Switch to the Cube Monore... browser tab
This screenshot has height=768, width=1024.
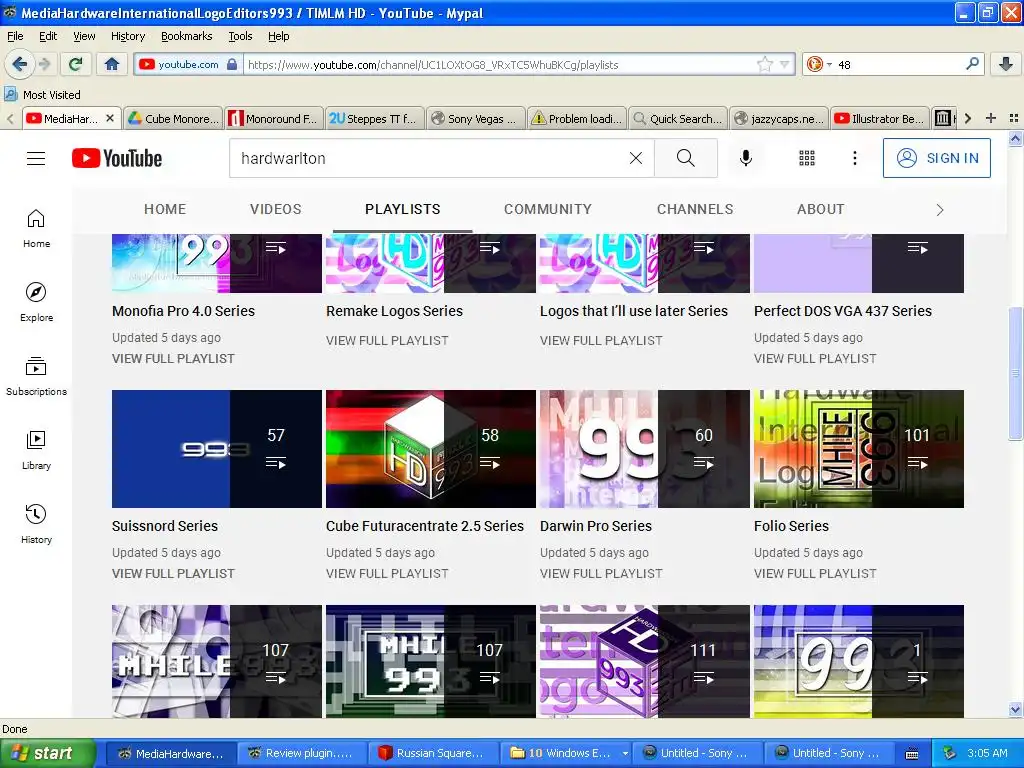coord(173,118)
